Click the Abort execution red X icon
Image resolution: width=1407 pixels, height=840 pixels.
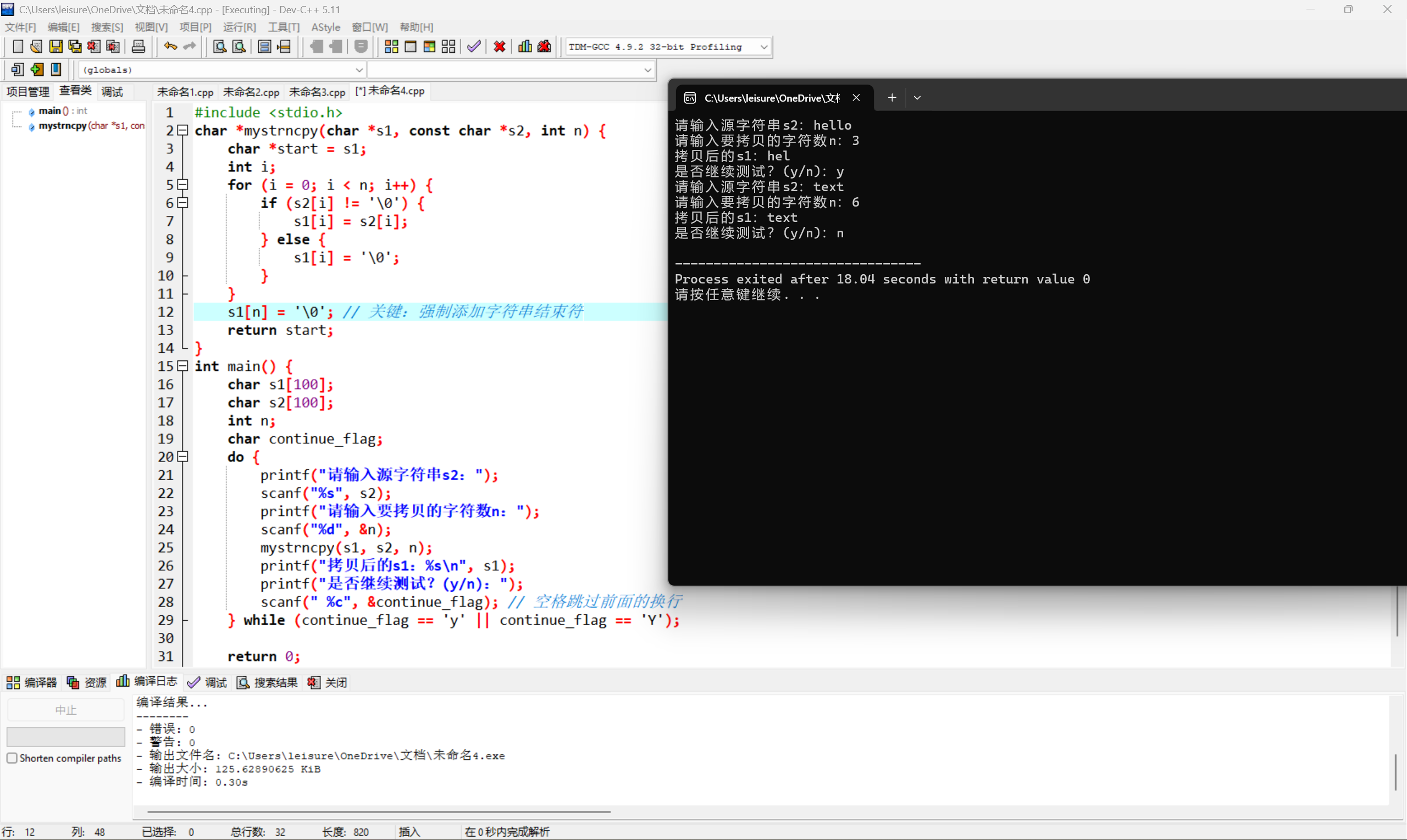pyautogui.click(x=499, y=46)
